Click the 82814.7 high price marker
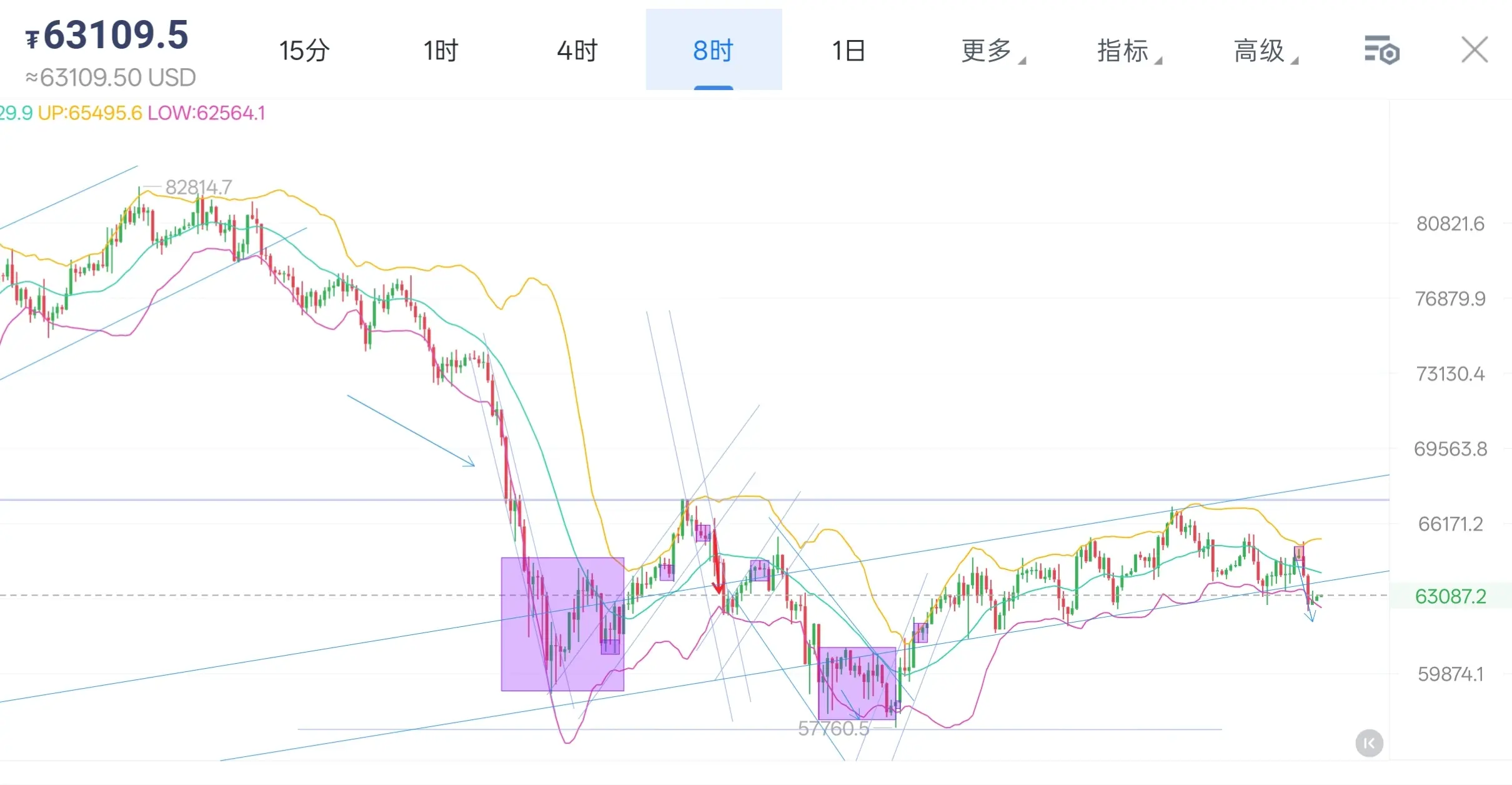The height and width of the screenshot is (785, 1512). click(x=198, y=187)
